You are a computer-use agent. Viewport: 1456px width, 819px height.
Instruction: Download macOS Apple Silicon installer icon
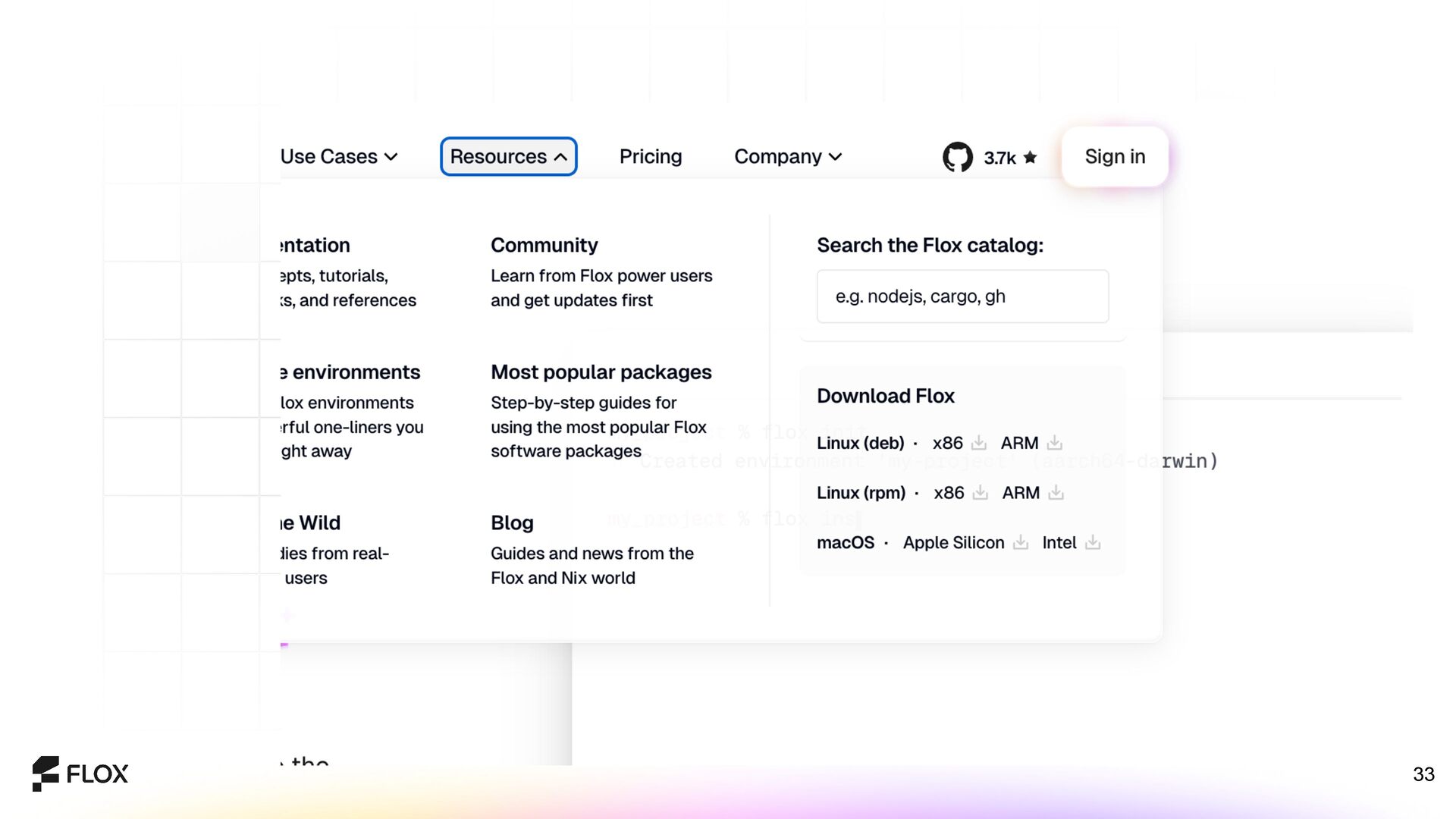(x=1021, y=543)
